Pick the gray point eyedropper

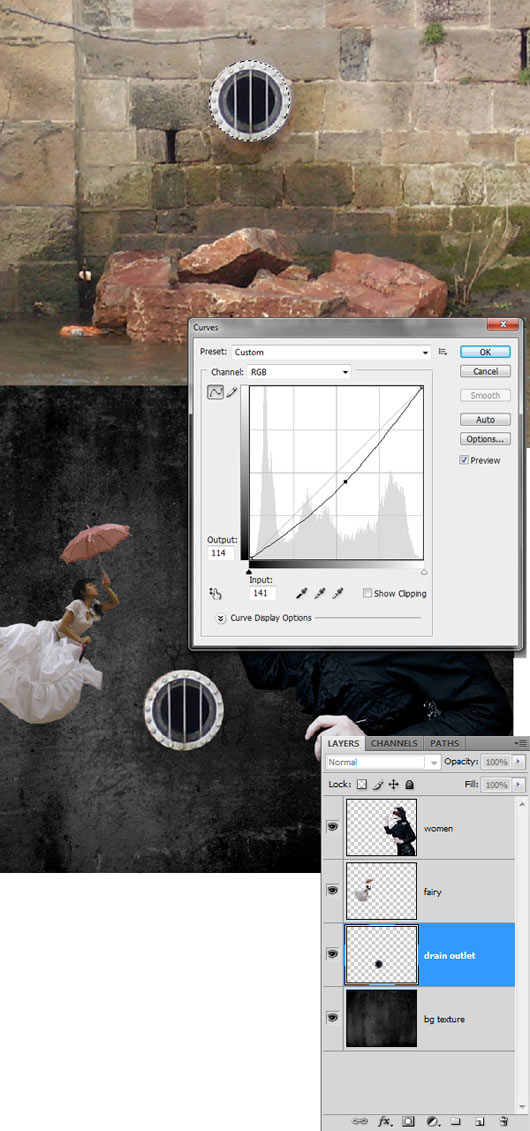pos(321,594)
